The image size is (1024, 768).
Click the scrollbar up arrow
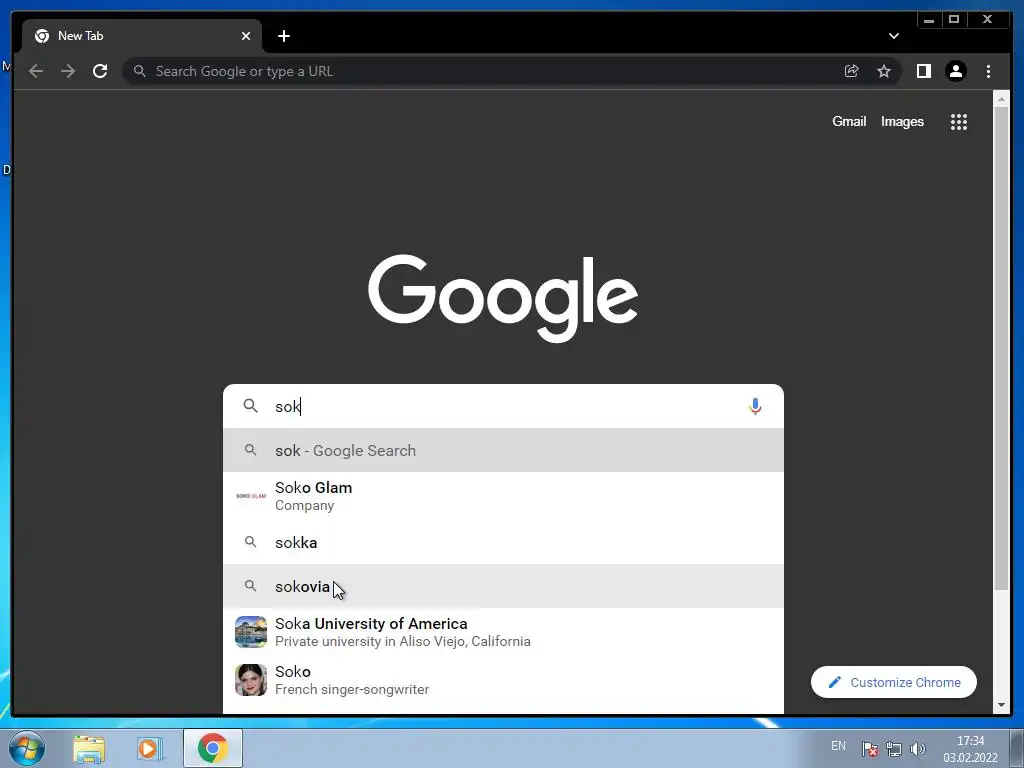(x=1001, y=99)
